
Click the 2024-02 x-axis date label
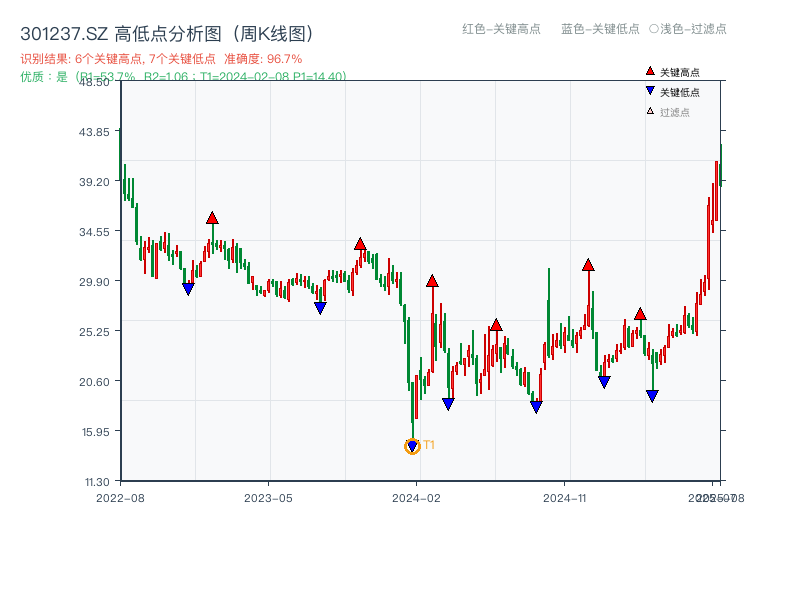pyautogui.click(x=417, y=497)
